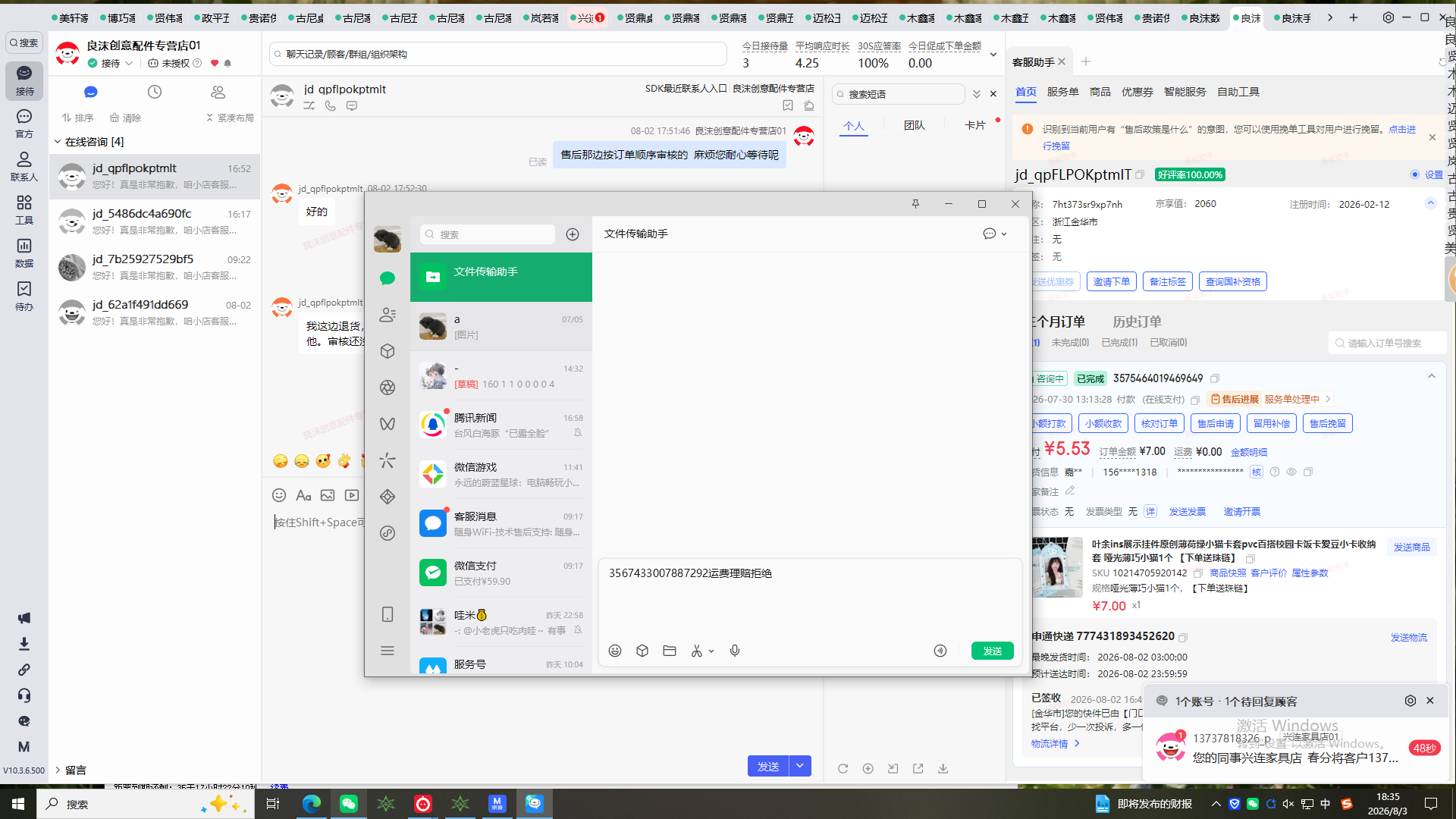Click the Windows Start button
Viewport: 1456px width, 819px height.
point(18,804)
